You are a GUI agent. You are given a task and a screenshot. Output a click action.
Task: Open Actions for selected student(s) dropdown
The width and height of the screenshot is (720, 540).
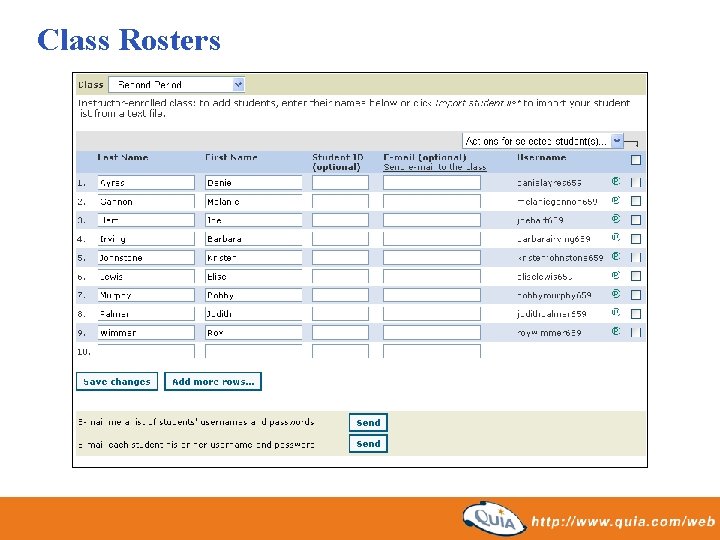point(542,141)
